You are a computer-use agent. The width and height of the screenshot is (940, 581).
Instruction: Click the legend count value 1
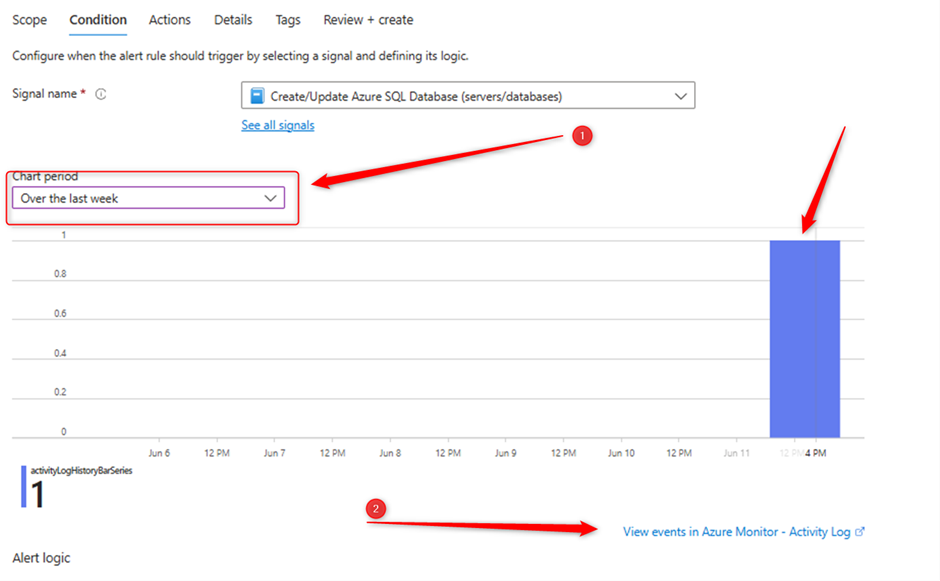(37, 495)
